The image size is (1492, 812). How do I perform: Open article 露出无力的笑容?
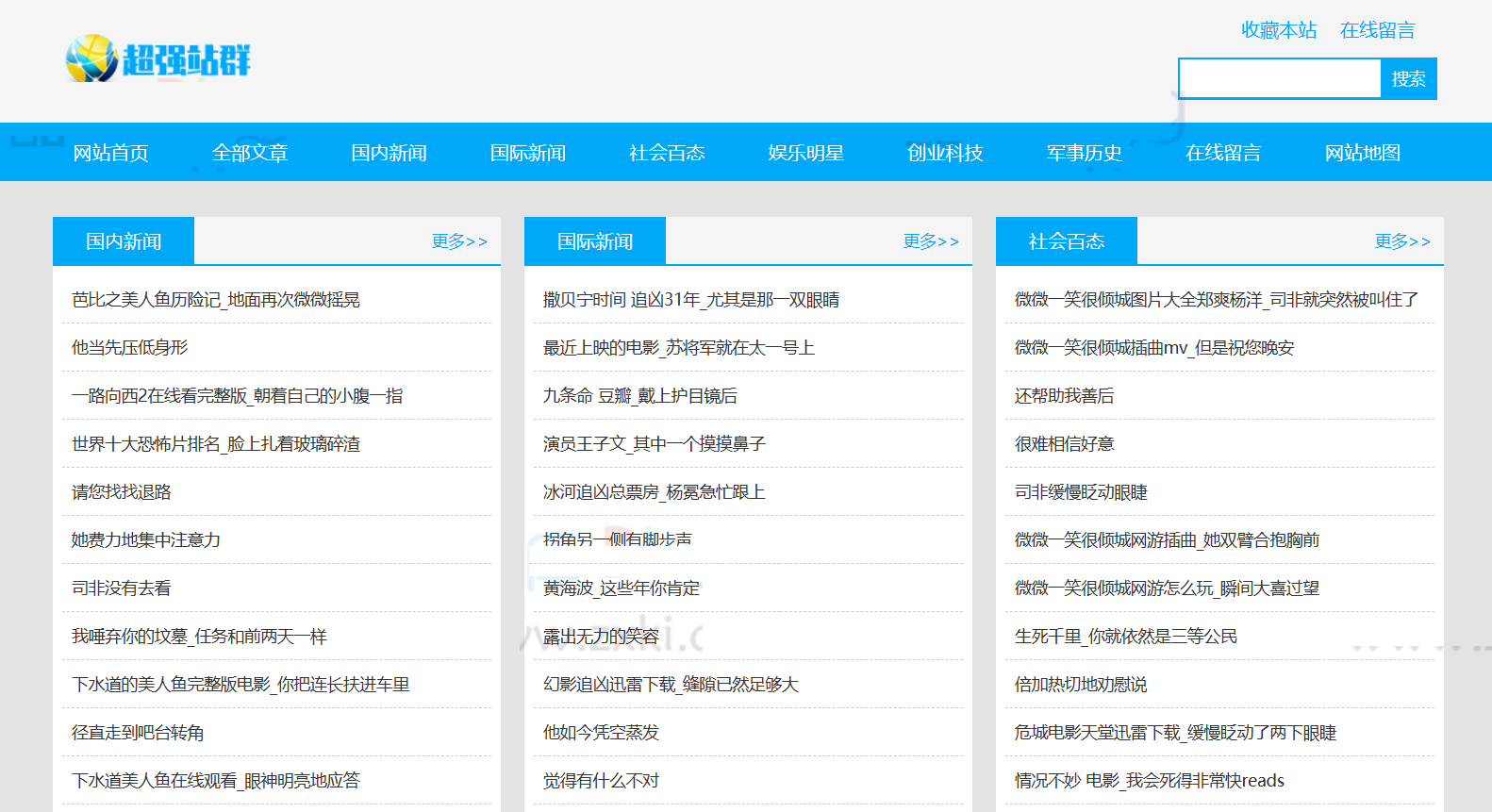pos(602,637)
